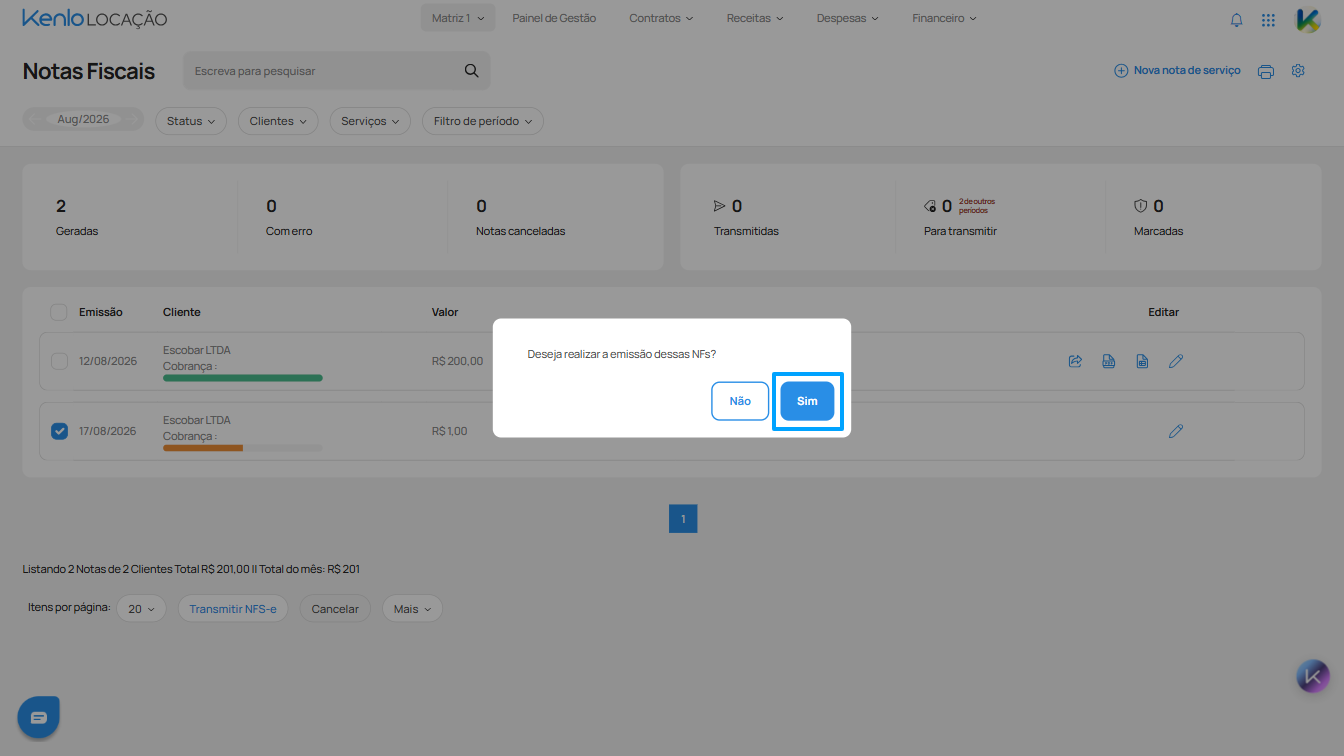This screenshot has height=756, width=1344.
Task: Click the green progress bar of first invoice
Action: pos(243,378)
